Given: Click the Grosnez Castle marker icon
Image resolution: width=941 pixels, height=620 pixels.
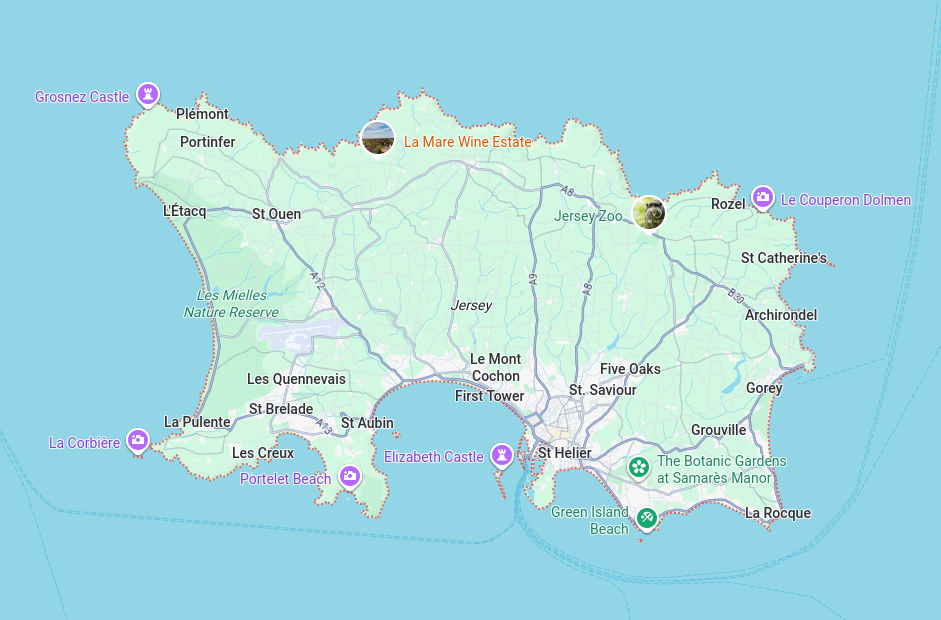Looking at the screenshot, I should pos(148,95).
